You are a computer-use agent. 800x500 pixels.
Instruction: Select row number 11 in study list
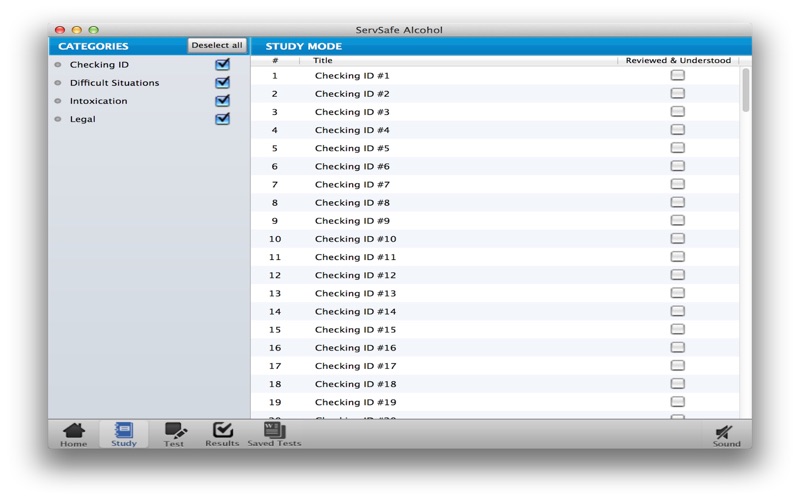point(495,257)
